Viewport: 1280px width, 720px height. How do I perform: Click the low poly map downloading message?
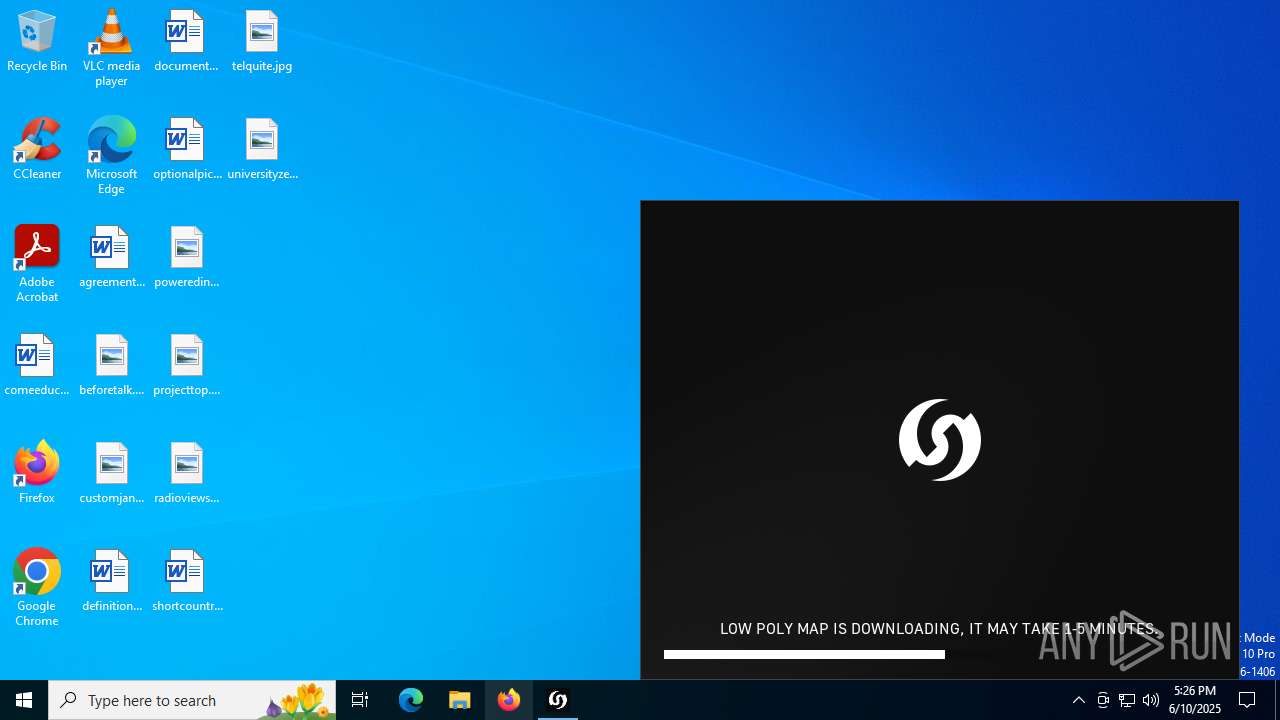pyautogui.click(x=939, y=629)
